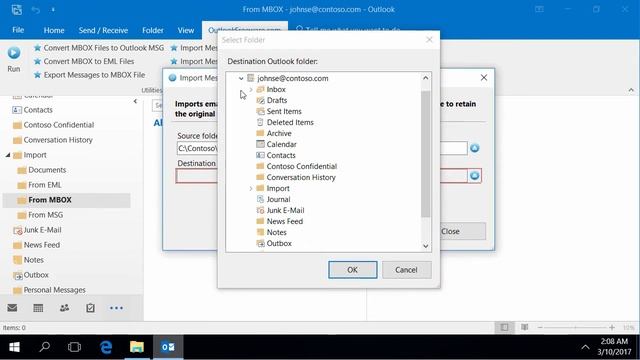This screenshot has width=640, height=360.
Task: Collapse the folder pane with the arrow
Action: pyautogui.click(x=135, y=101)
